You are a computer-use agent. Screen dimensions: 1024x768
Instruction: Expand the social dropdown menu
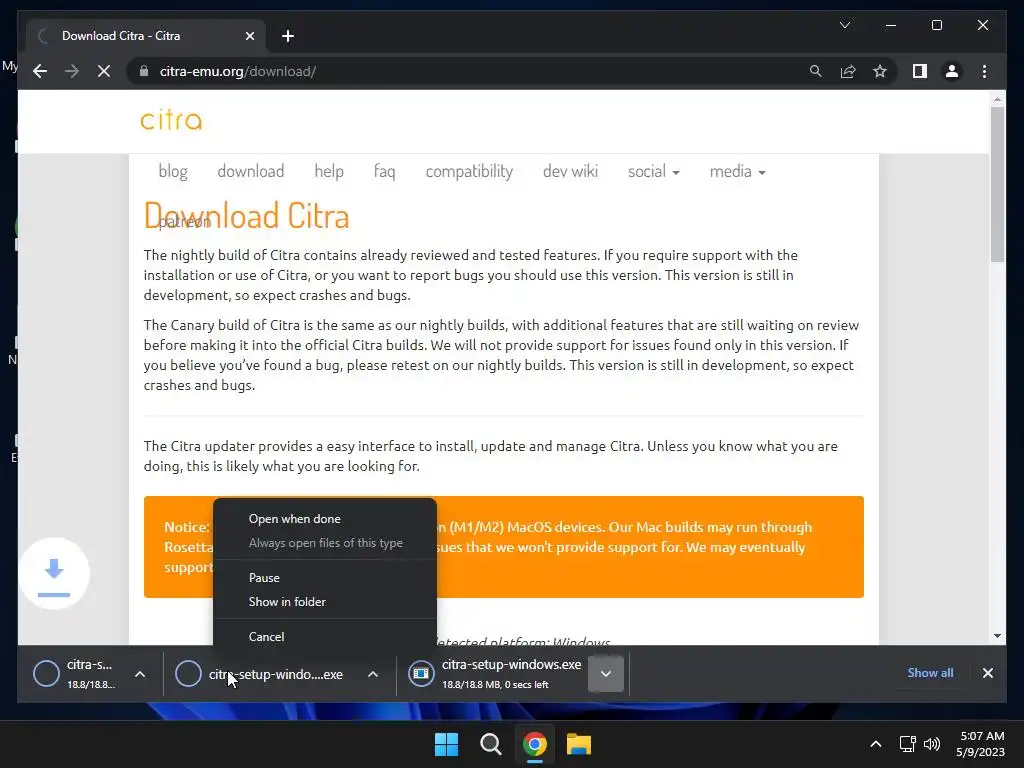coord(654,171)
